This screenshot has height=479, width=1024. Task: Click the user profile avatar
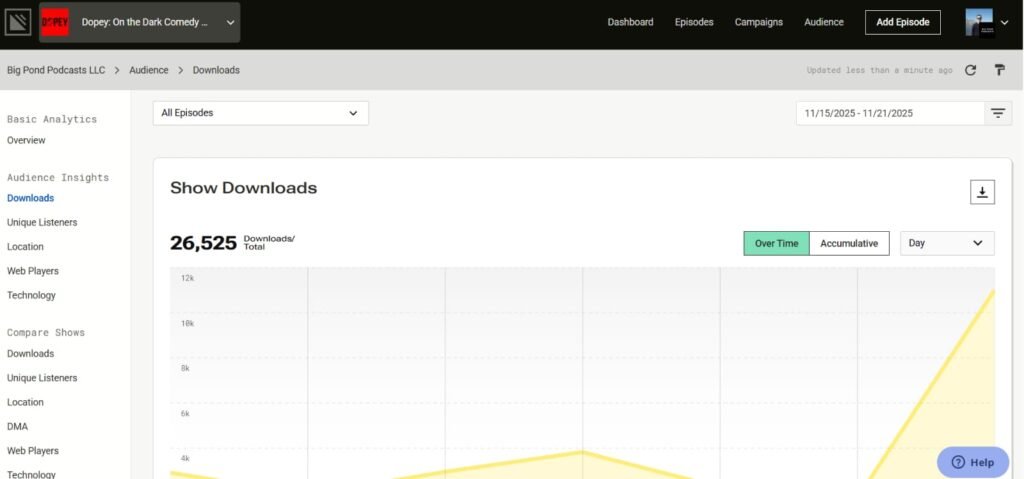pyautogui.click(x=980, y=22)
